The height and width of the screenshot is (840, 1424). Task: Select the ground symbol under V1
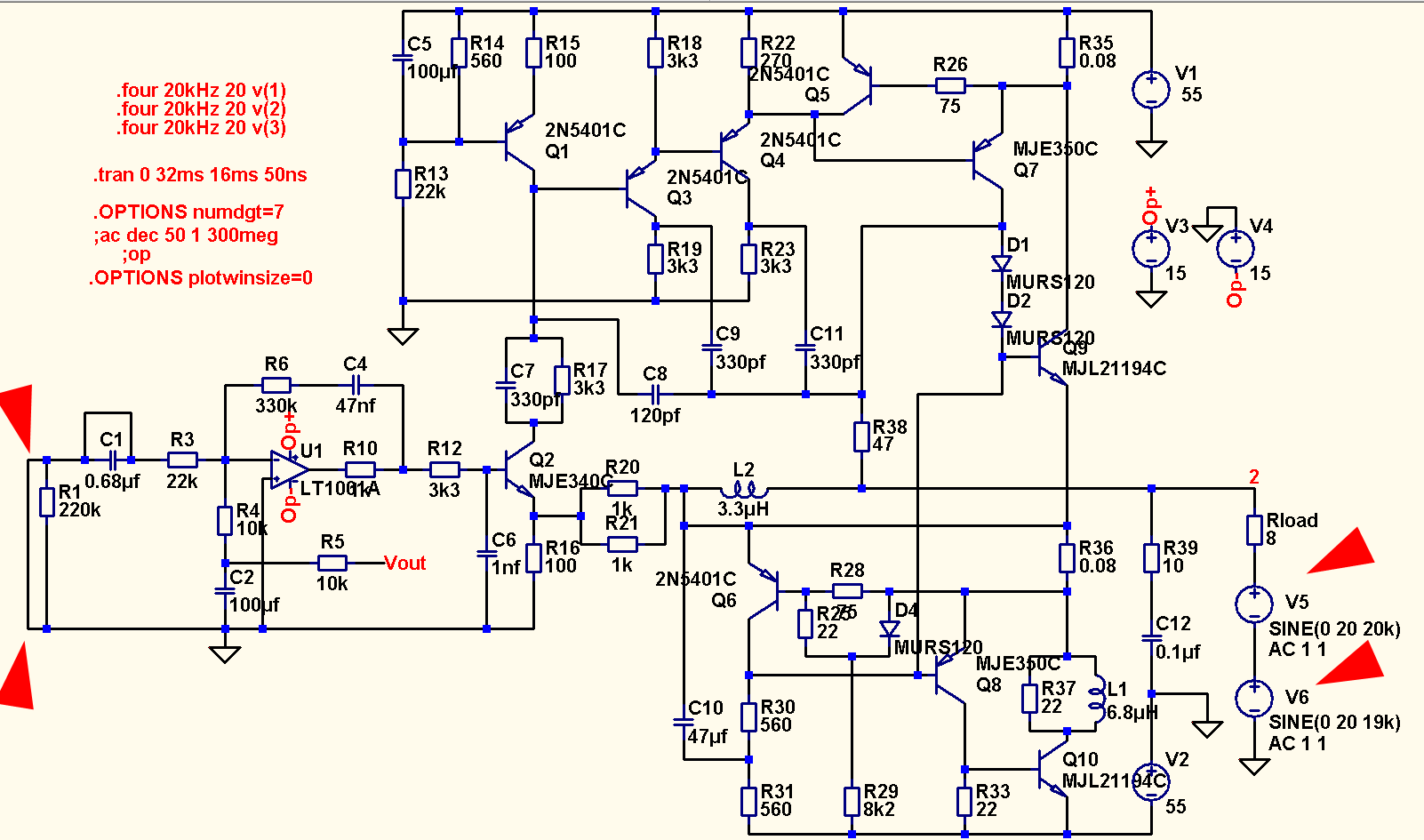[1151, 148]
